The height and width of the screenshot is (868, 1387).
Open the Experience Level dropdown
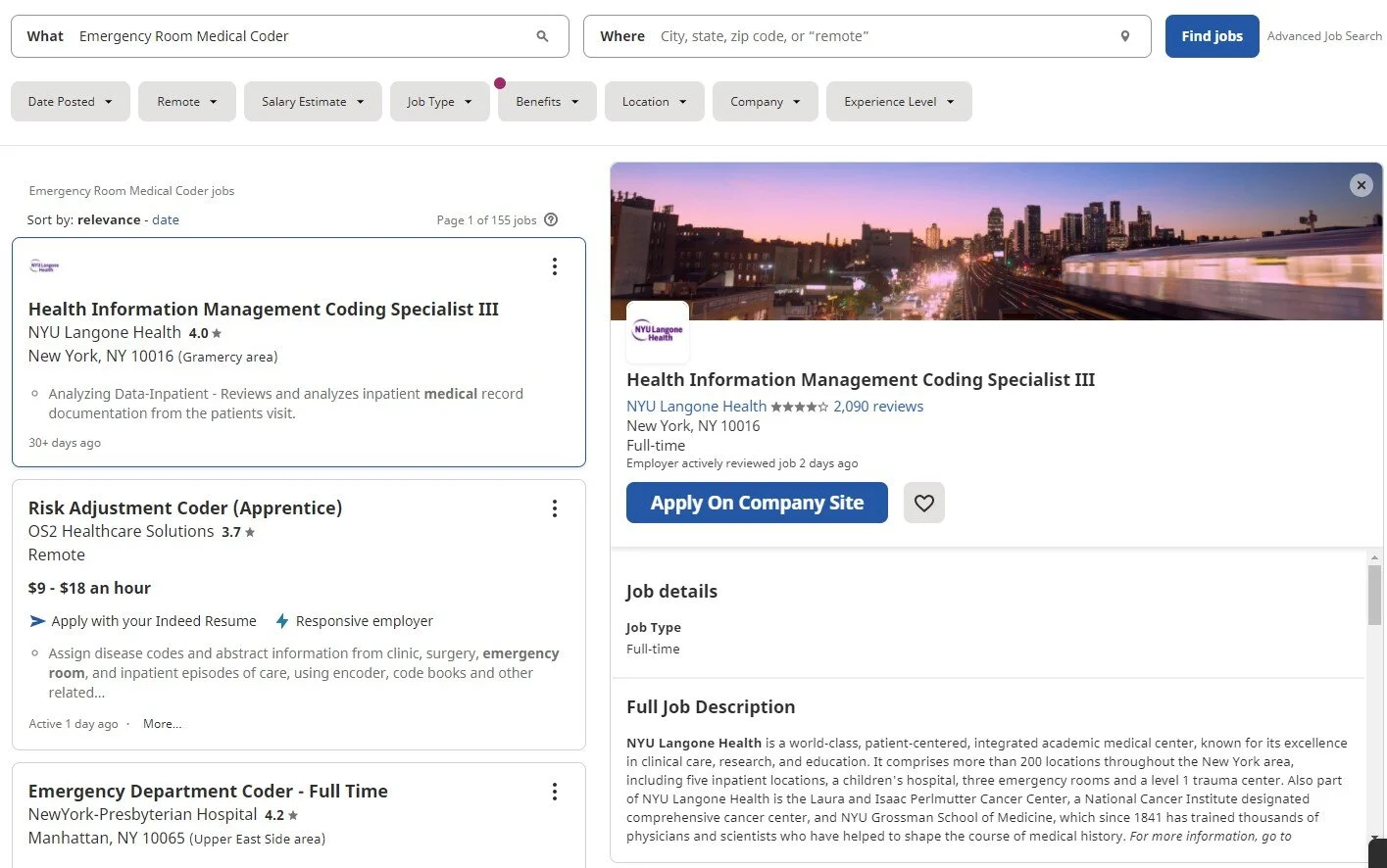point(898,101)
